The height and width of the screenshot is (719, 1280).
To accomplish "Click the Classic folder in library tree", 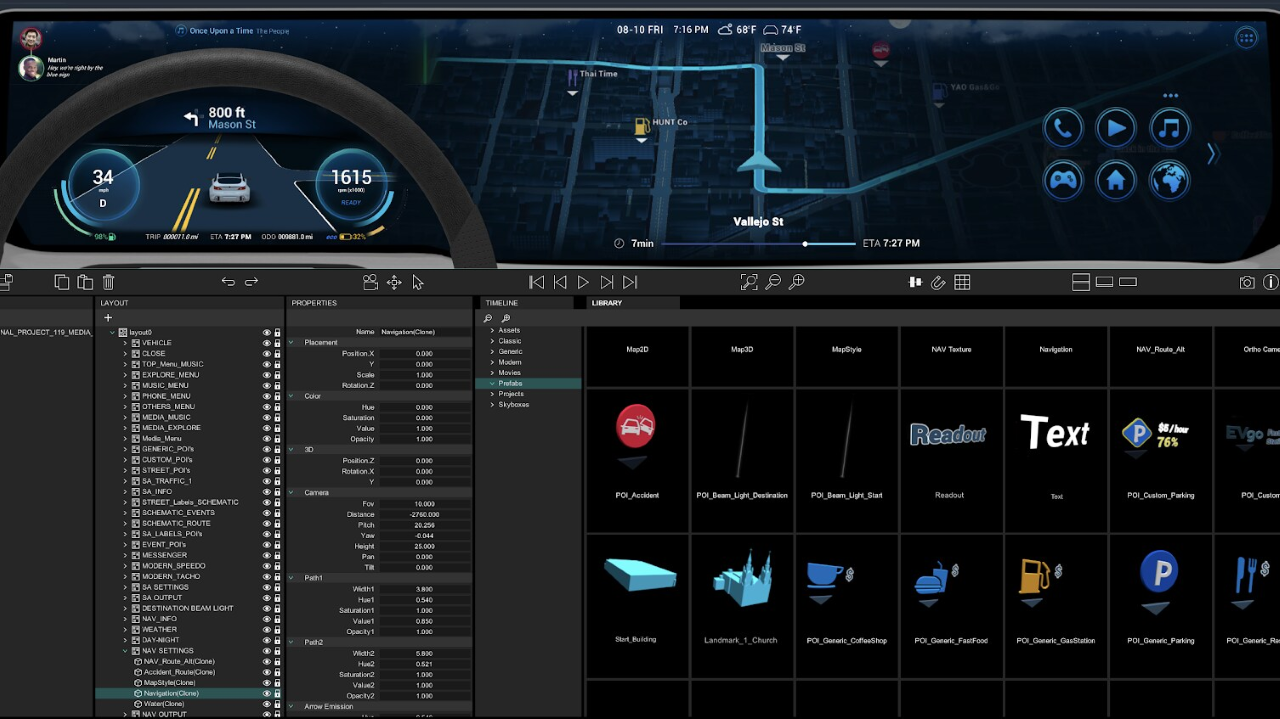I will coord(509,341).
